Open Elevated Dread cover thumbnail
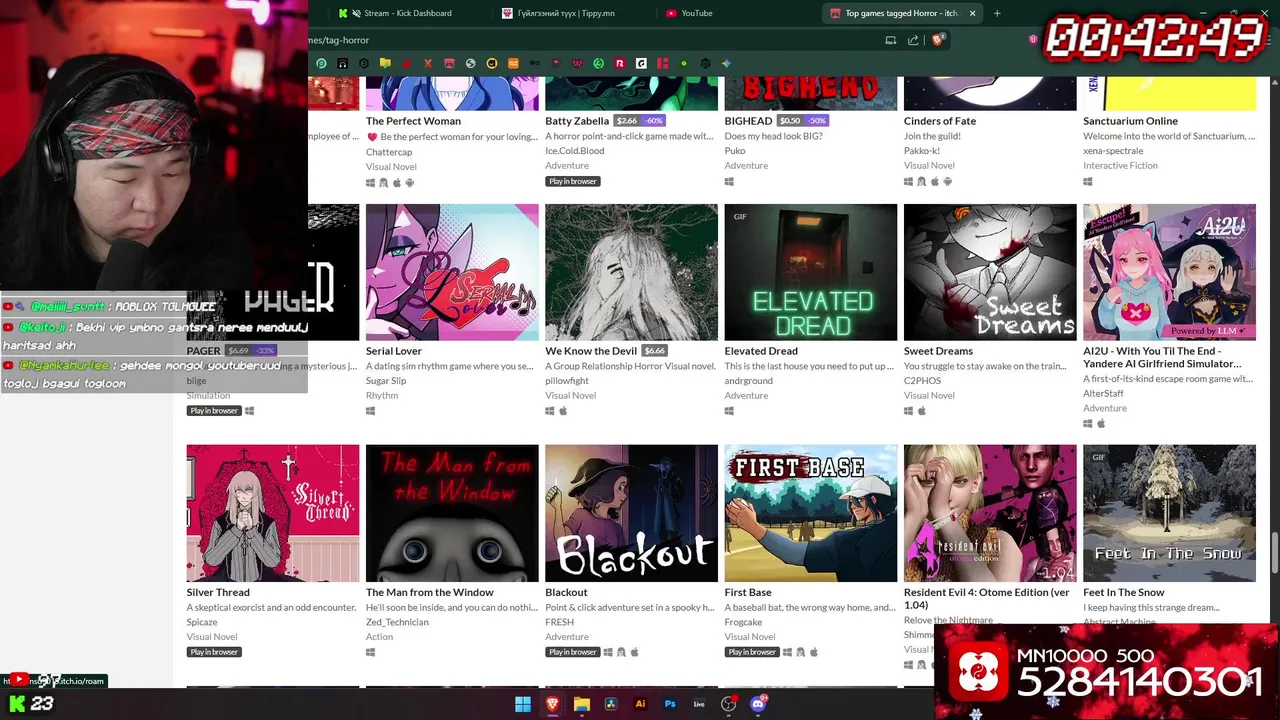1280x720 pixels. 811,272
